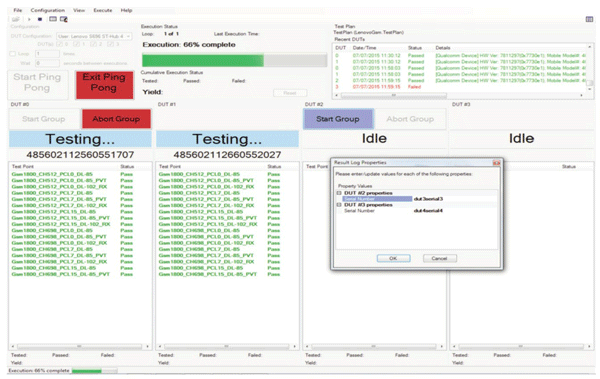Open the Configuration menu
The width and height of the screenshot is (600, 379).
[48, 10]
